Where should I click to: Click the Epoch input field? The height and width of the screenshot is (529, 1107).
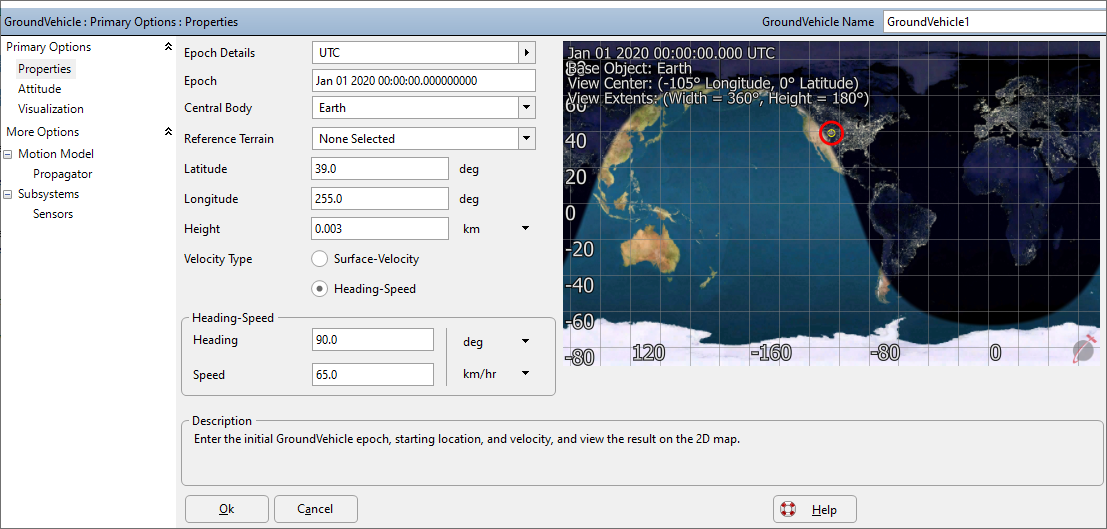pos(424,81)
